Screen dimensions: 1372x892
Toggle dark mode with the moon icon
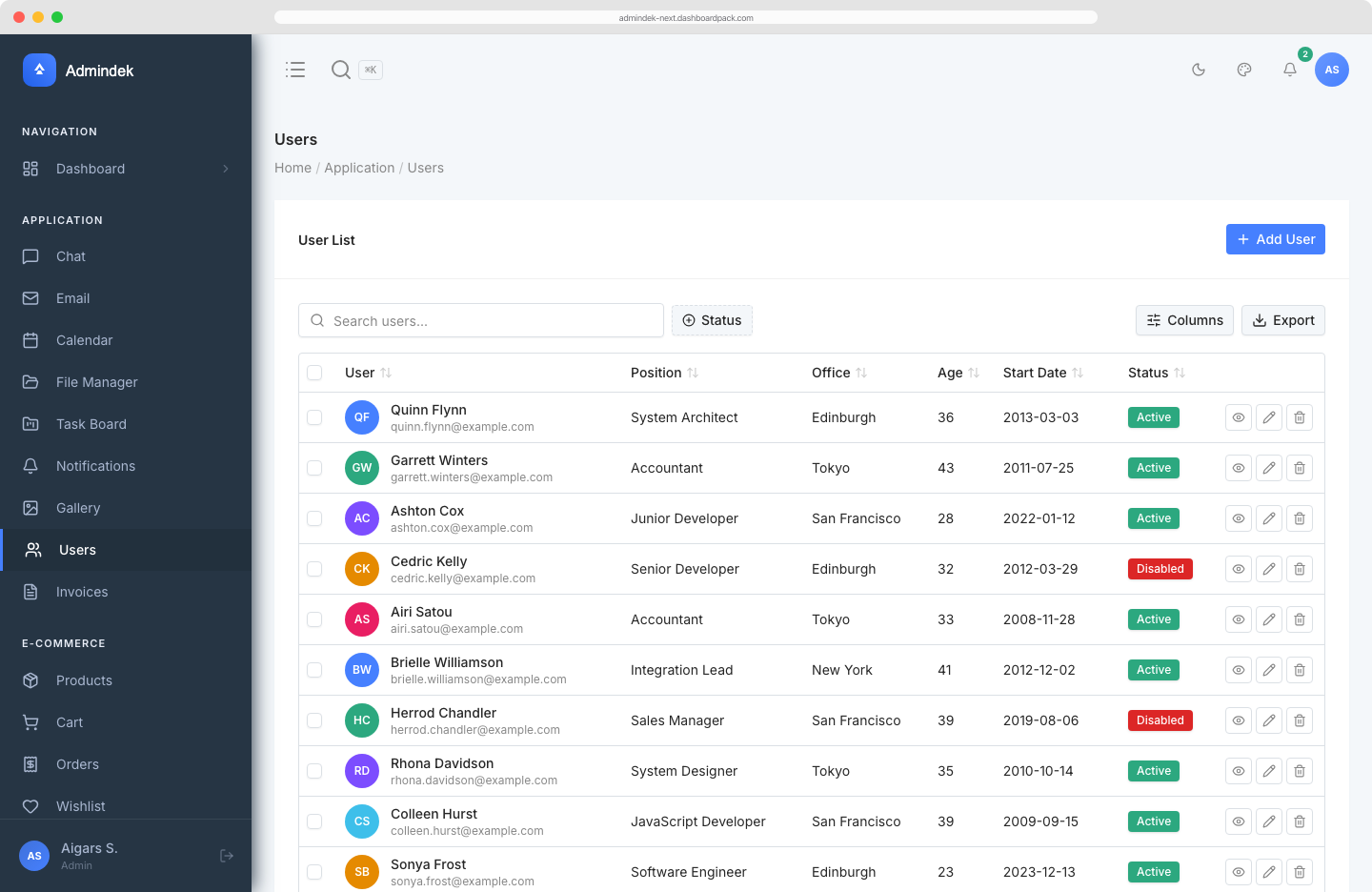1198,70
